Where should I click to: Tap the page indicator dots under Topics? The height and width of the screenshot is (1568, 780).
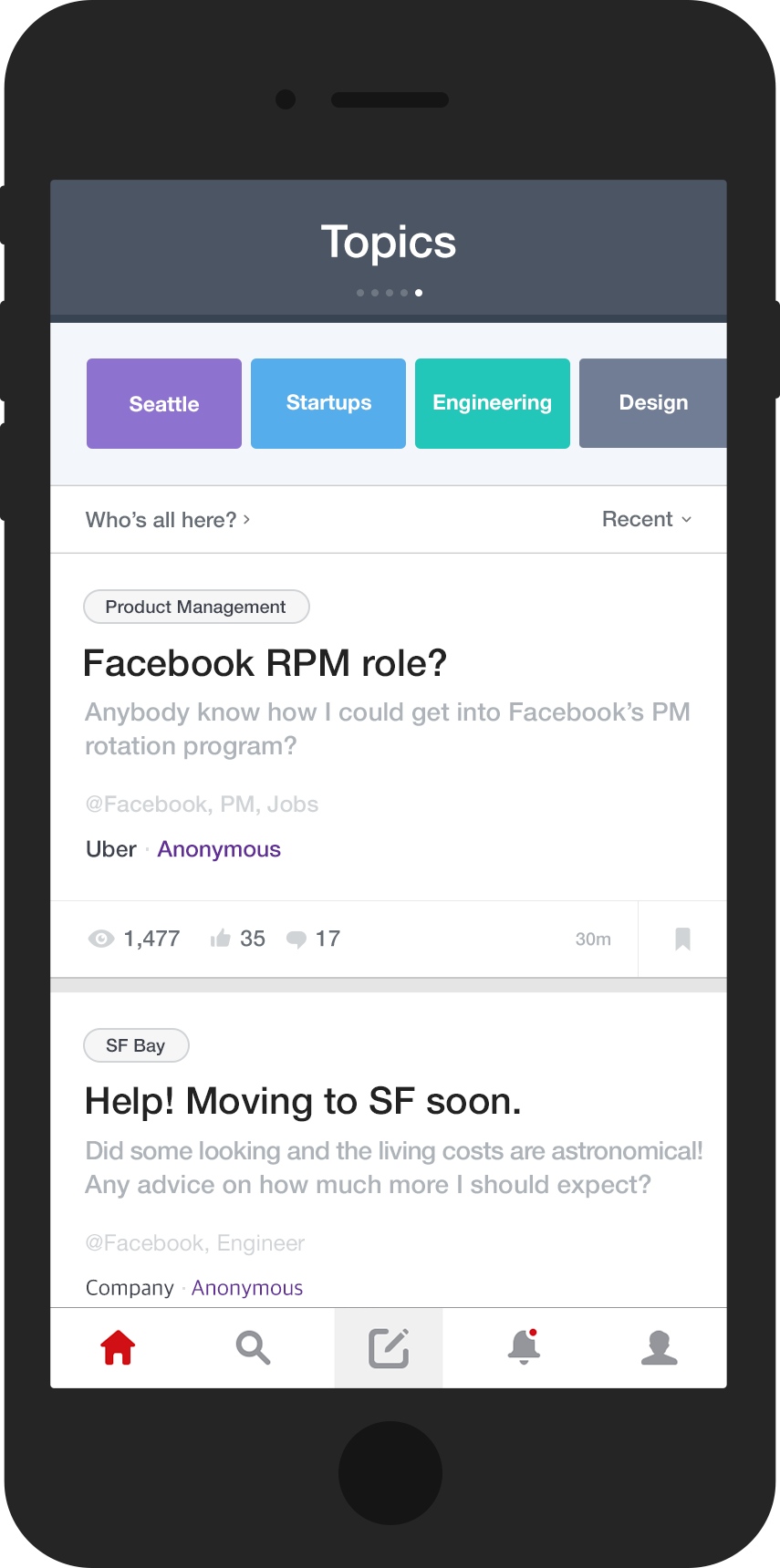click(390, 293)
